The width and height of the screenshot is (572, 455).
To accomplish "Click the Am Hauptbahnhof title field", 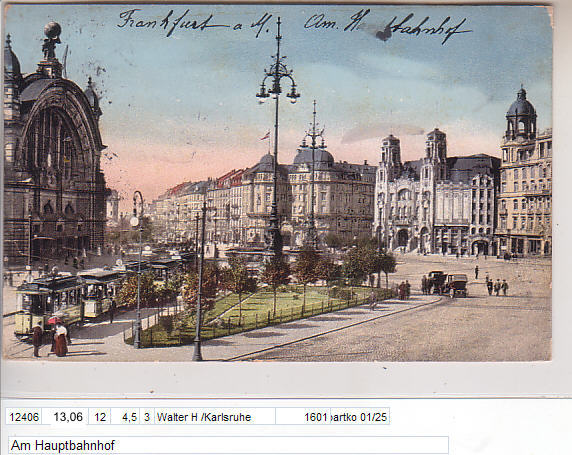I will pyautogui.click(x=228, y=445).
